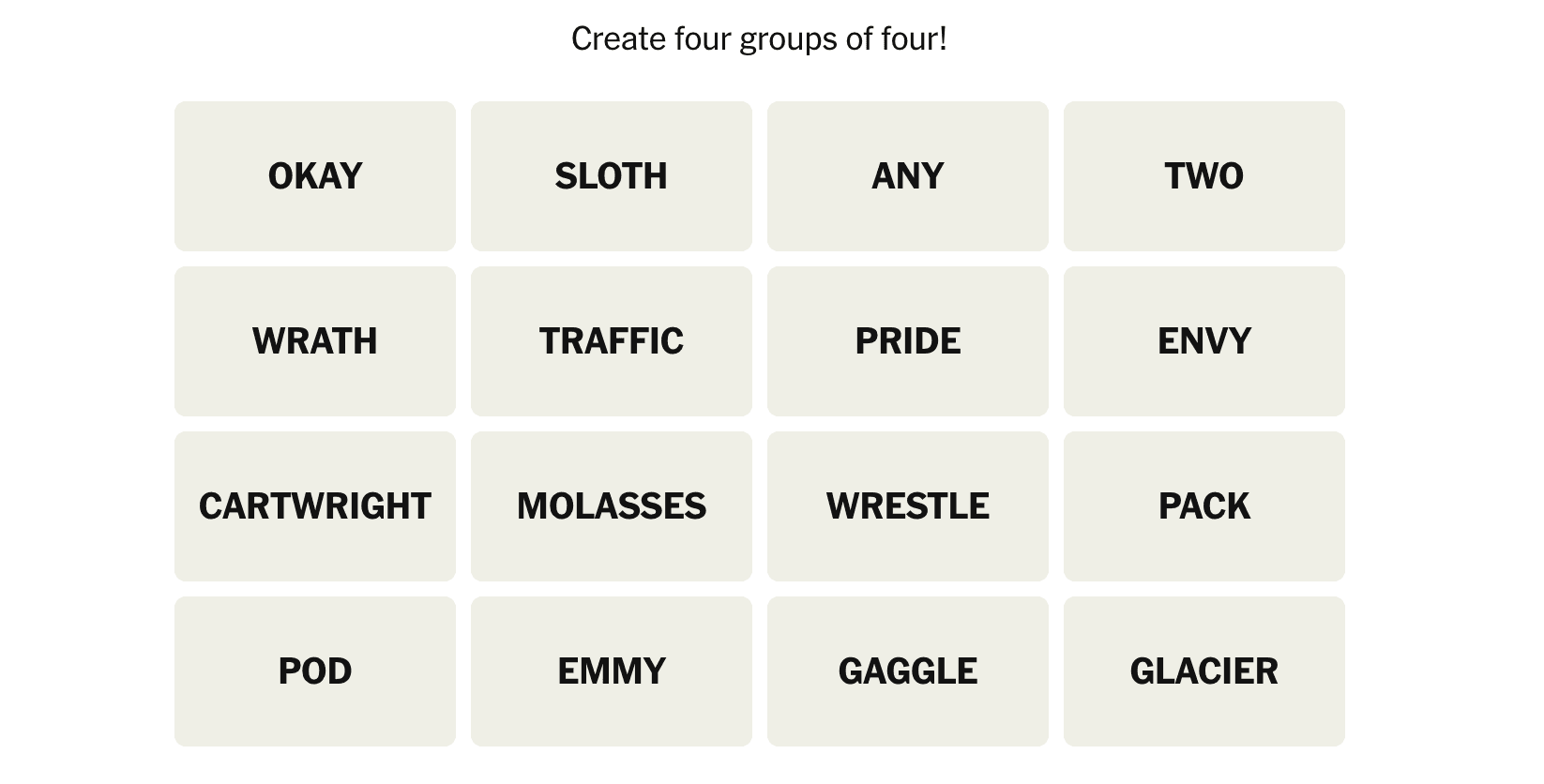
Task: Choose the WRESTLE tile
Action: pyautogui.click(x=908, y=506)
